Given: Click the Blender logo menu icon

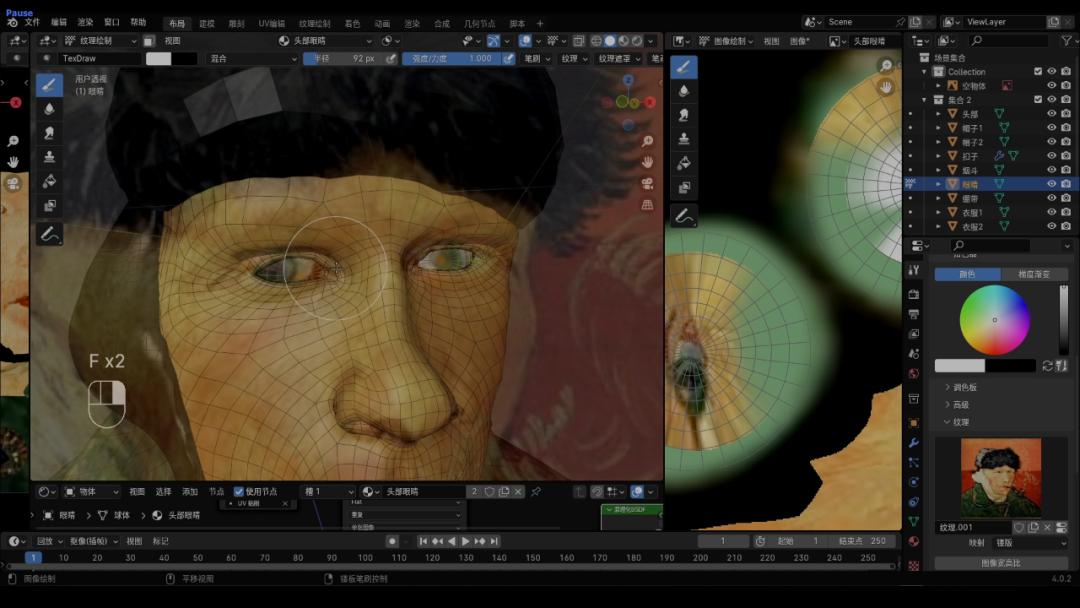Looking at the screenshot, I should 12,22.
